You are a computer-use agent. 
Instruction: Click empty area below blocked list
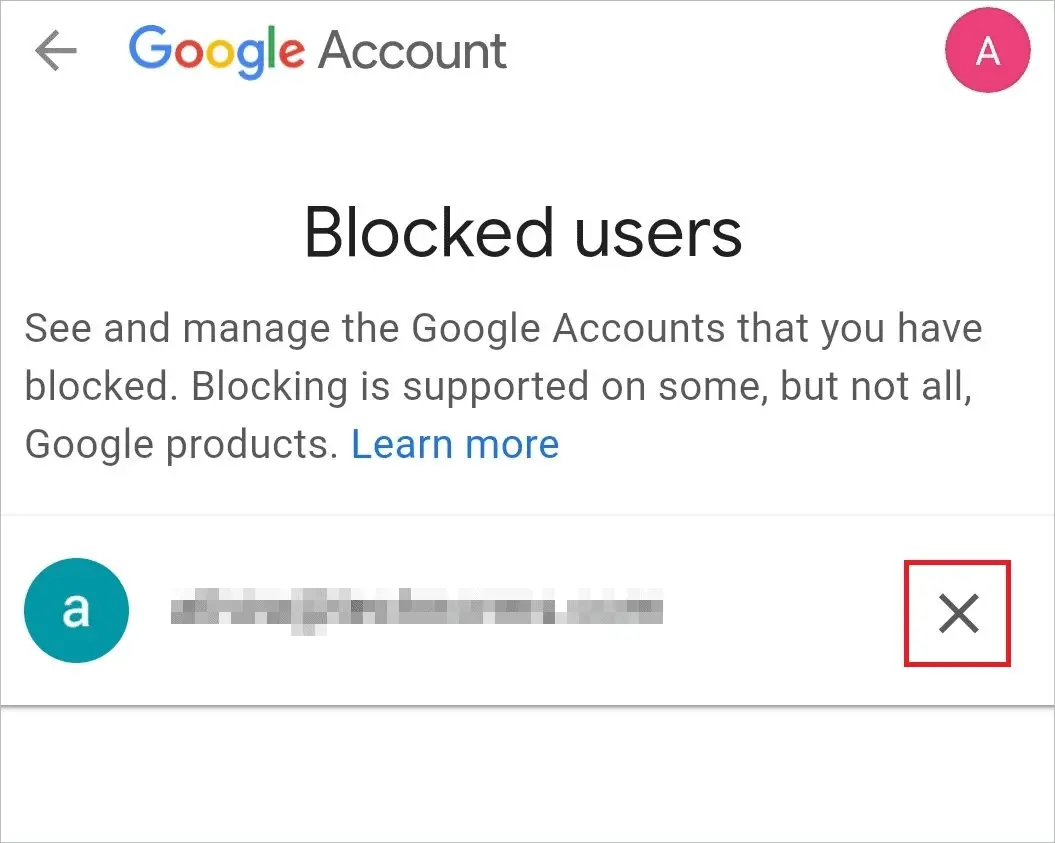[x=528, y=774]
